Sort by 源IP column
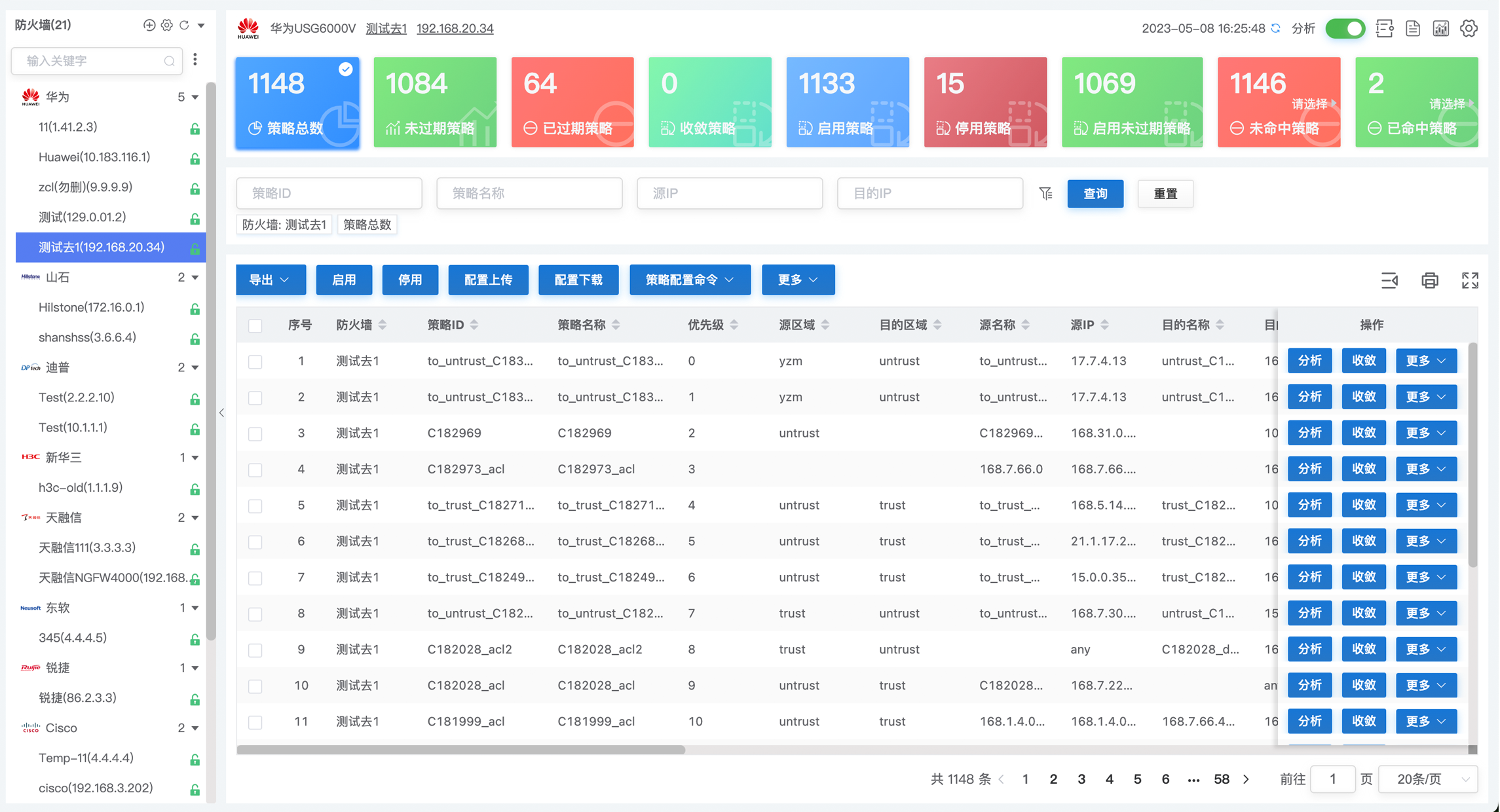Image resolution: width=1500 pixels, height=812 pixels. point(1104,325)
